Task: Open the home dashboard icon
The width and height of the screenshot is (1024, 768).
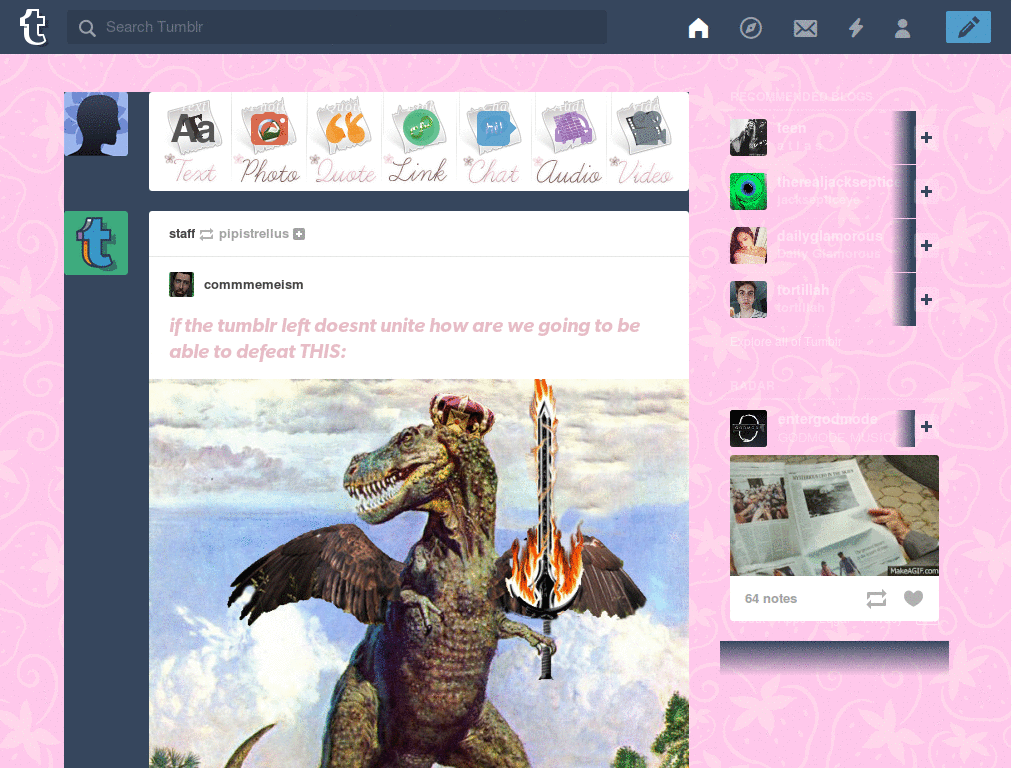Action: 698,28
